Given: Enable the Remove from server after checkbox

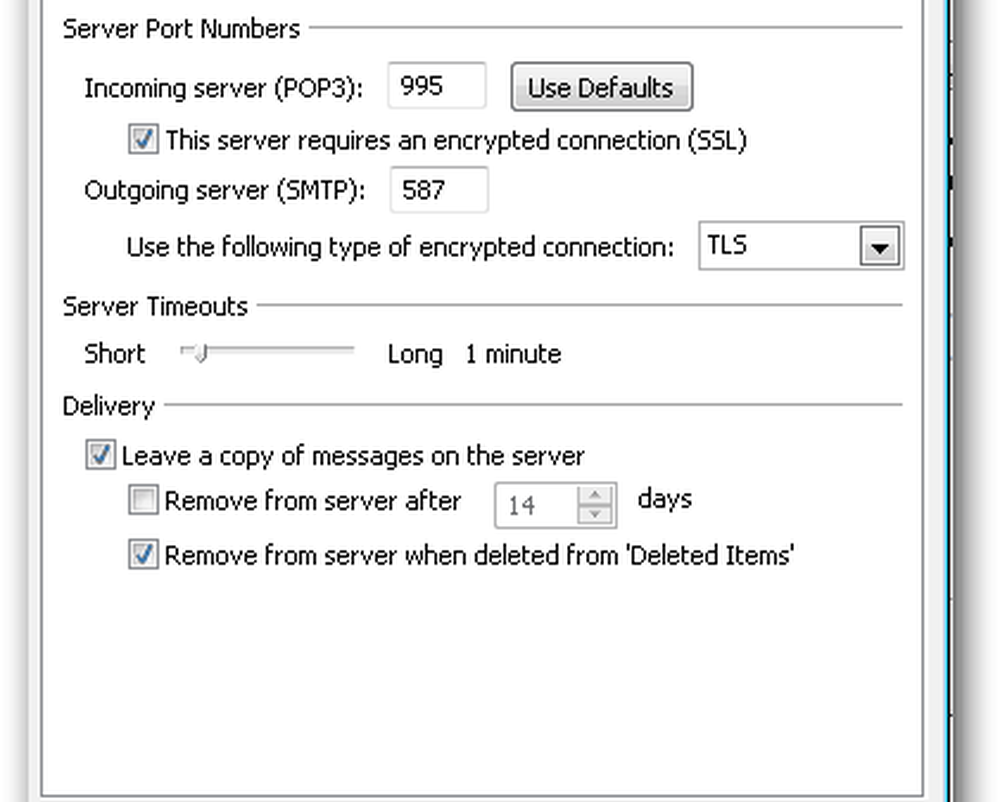Looking at the screenshot, I should click(143, 501).
